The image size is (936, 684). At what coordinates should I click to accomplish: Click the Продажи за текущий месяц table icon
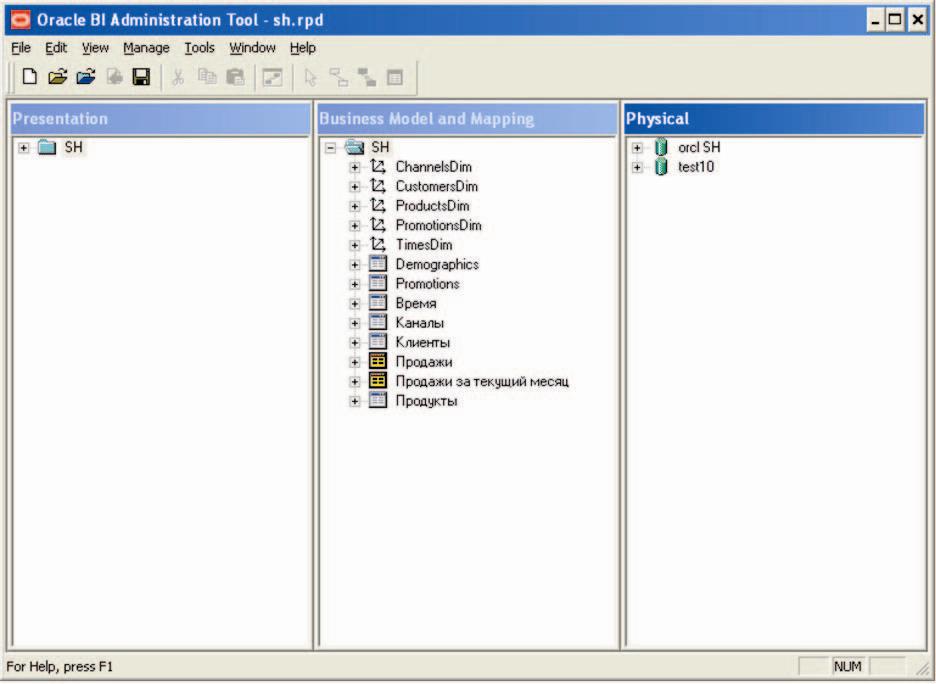(378, 381)
